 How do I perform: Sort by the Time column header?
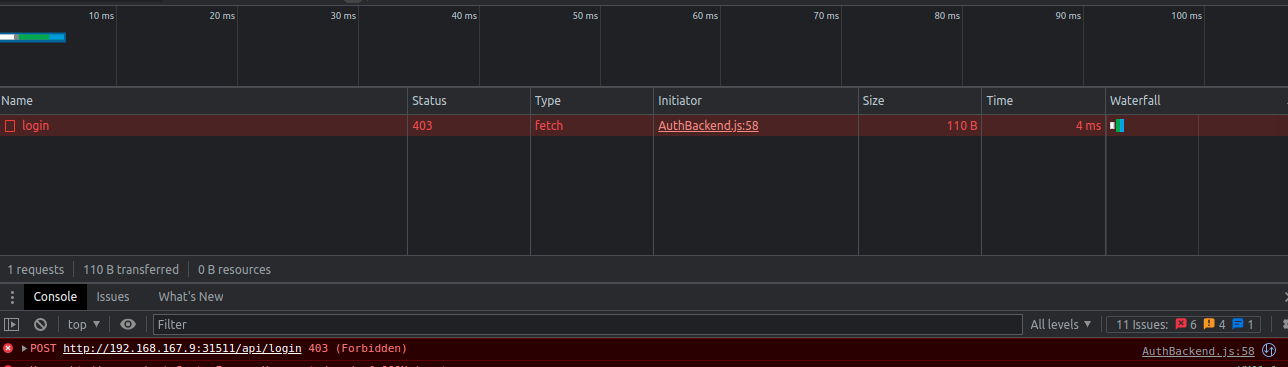pos(1043,101)
